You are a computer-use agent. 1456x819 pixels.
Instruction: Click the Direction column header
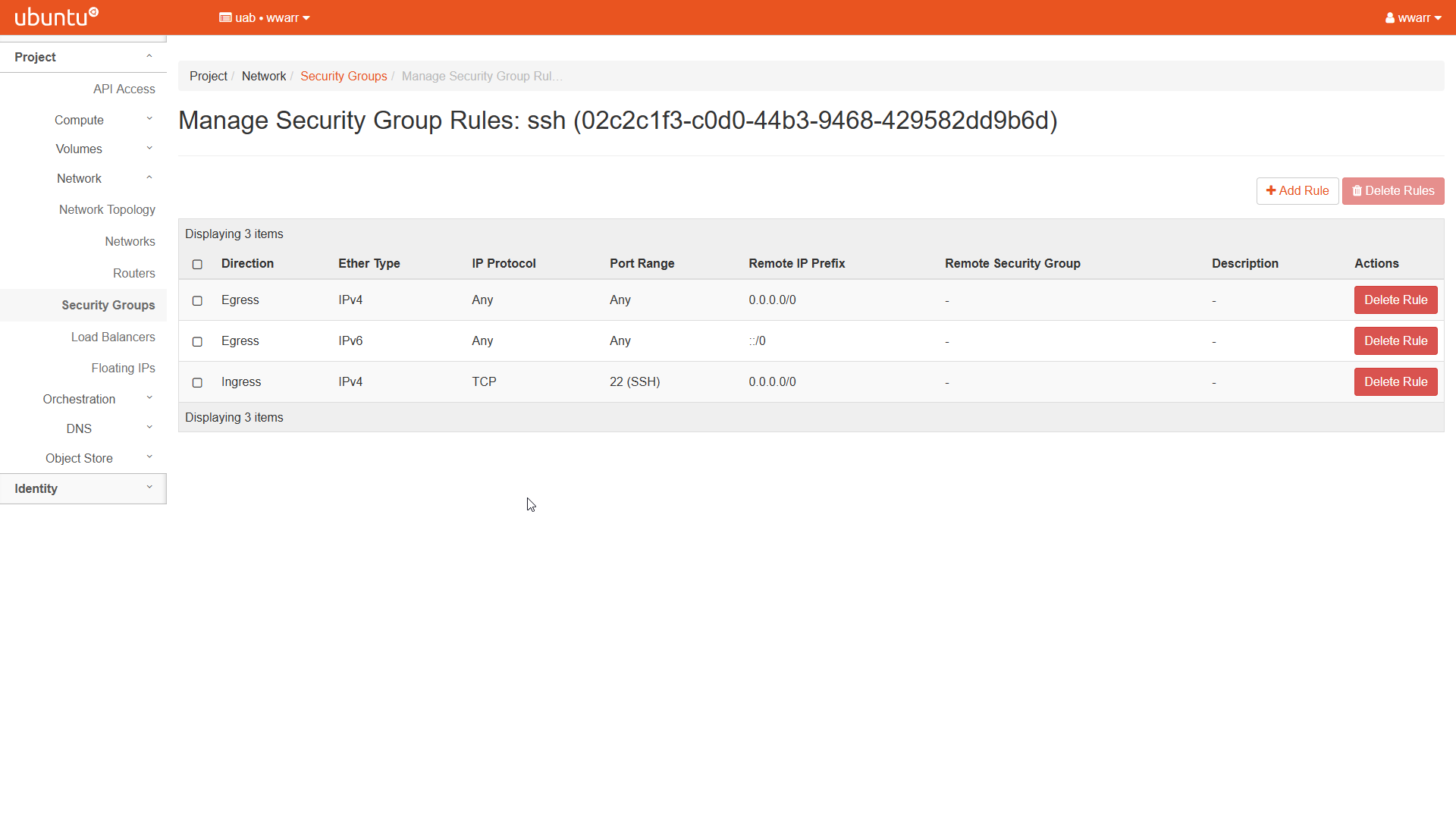[247, 263]
